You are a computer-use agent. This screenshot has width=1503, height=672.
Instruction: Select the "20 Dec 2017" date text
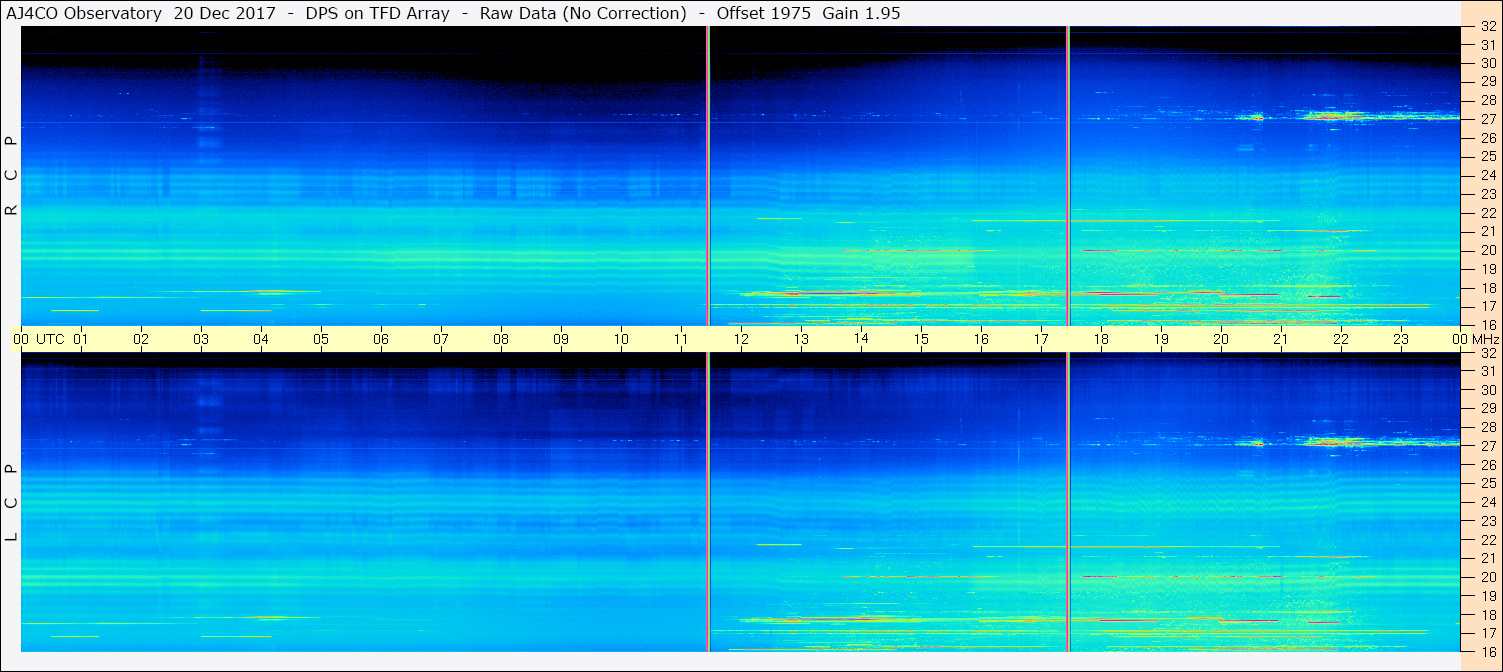223,13
